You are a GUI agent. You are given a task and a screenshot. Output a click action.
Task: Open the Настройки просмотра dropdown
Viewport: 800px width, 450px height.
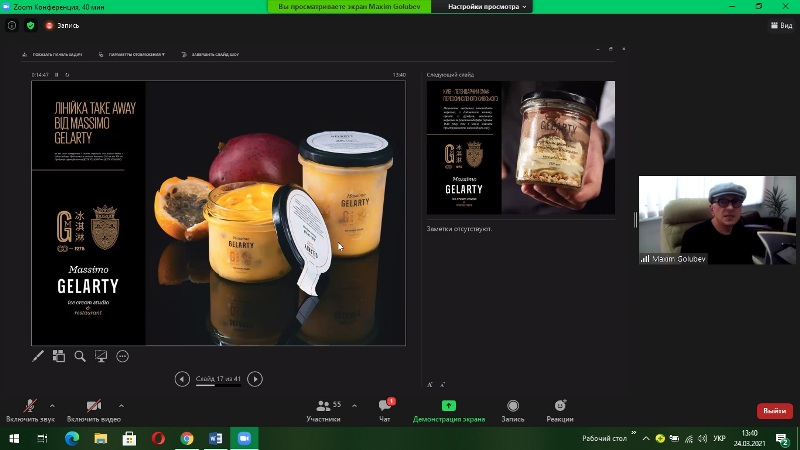tap(484, 6)
